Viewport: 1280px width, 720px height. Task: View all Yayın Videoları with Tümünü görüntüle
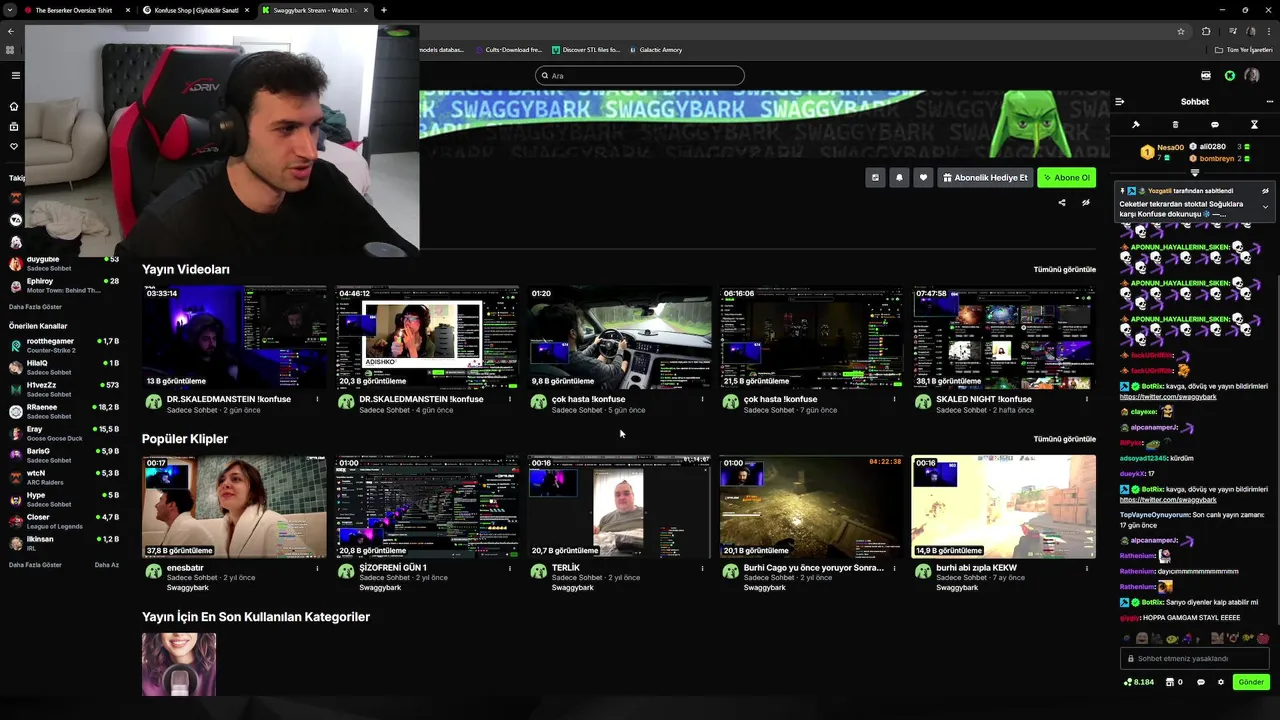(1064, 269)
